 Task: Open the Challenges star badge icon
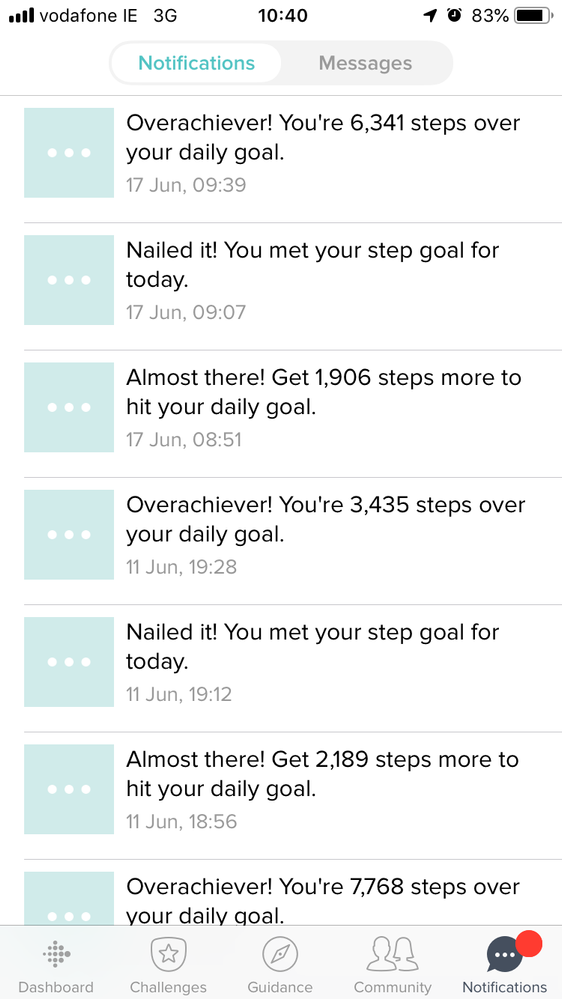coord(168,954)
